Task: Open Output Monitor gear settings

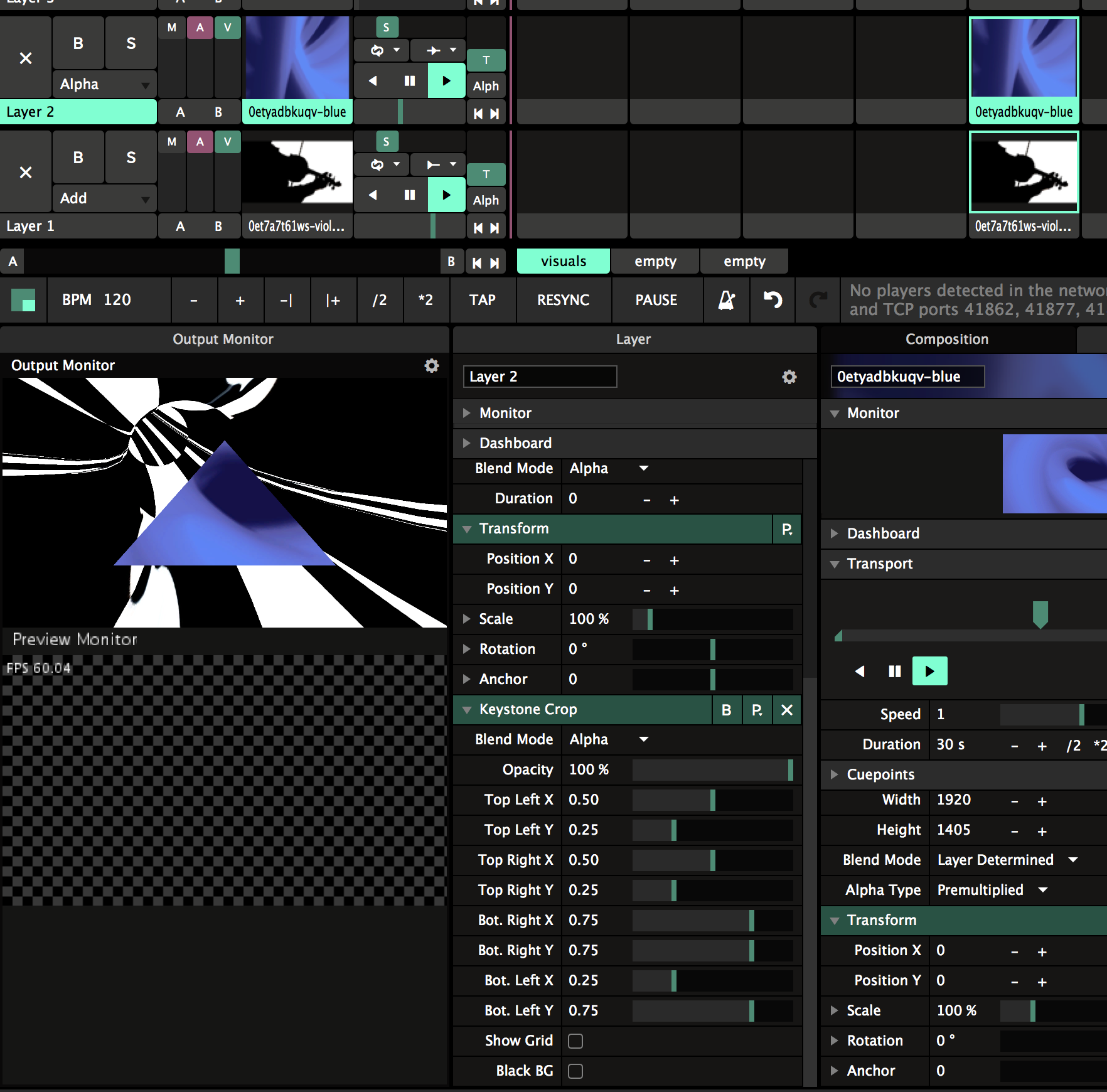Action: (432, 365)
